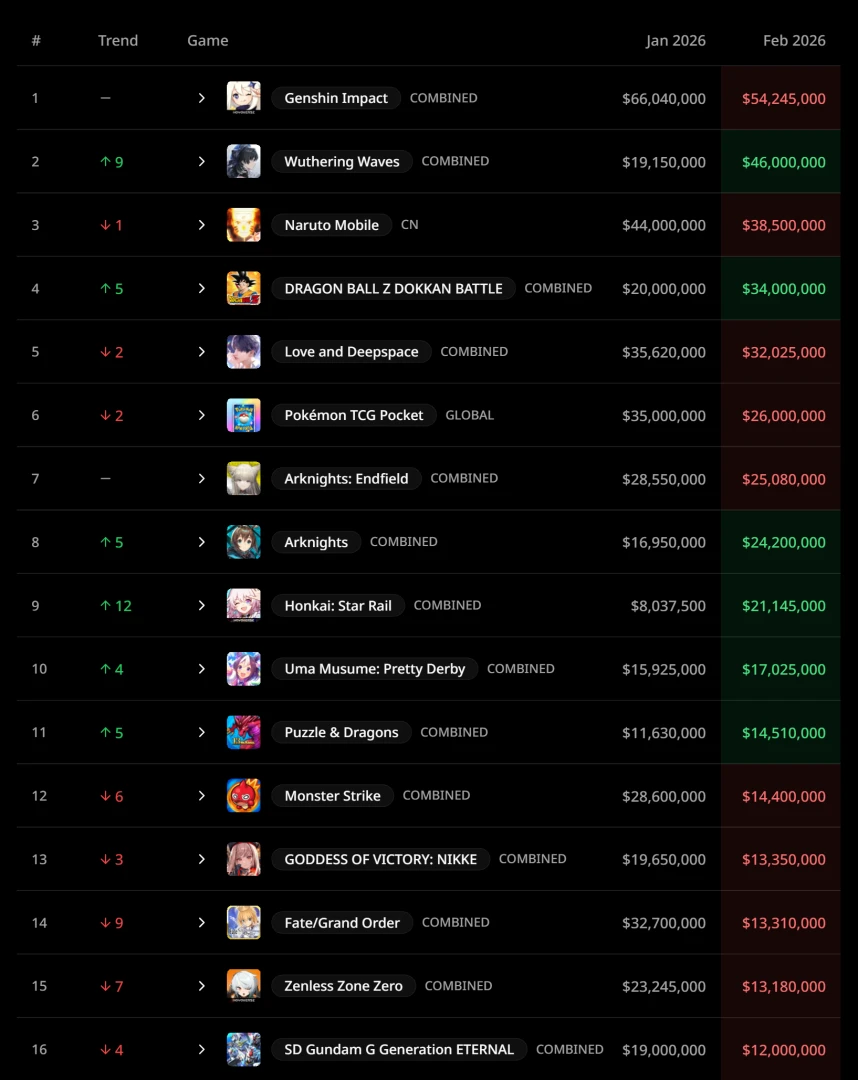This screenshot has width=858, height=1080.
Task: Open the Uma Musume: Pretty Derby name label
Action: 374,669
